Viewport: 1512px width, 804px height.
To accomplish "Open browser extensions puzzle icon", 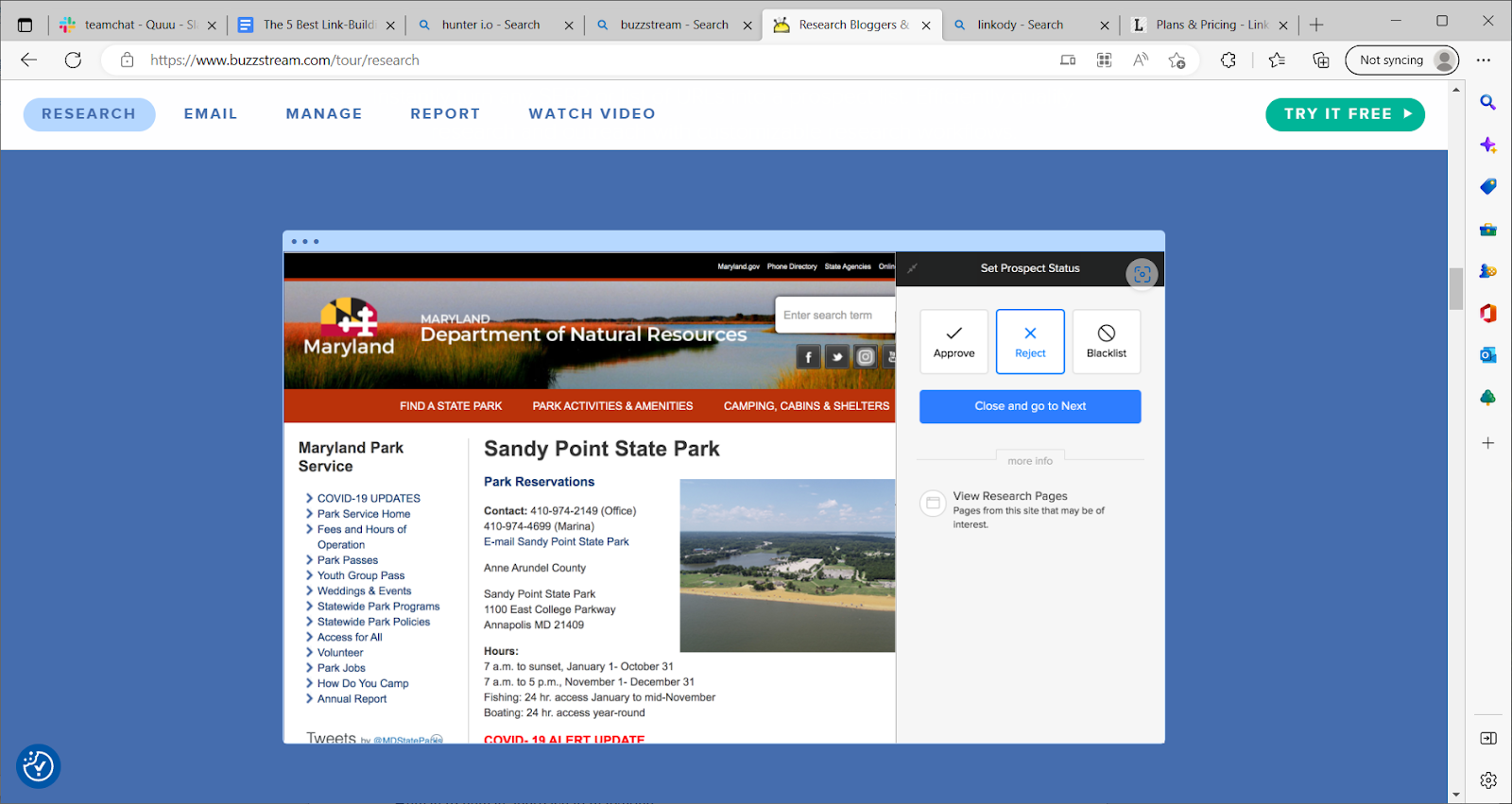I will pos(1228,60).
